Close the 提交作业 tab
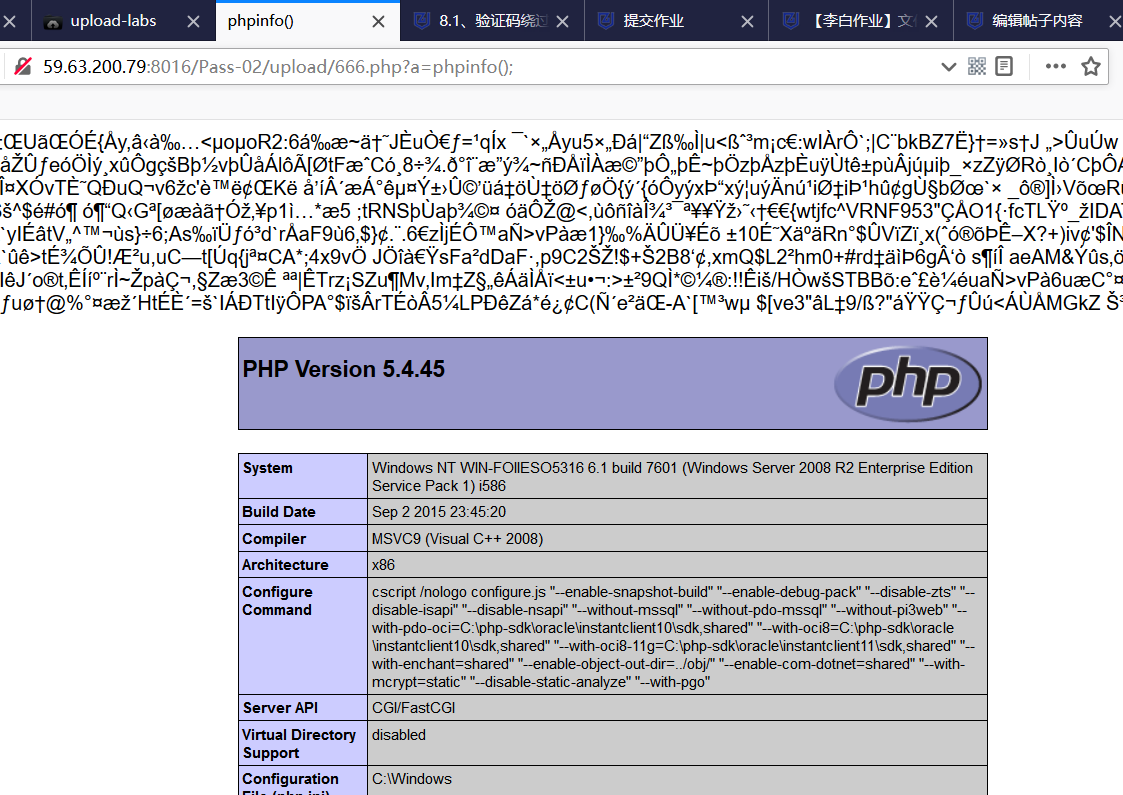Screen dimensions: 1123x795 click(747, 21)
